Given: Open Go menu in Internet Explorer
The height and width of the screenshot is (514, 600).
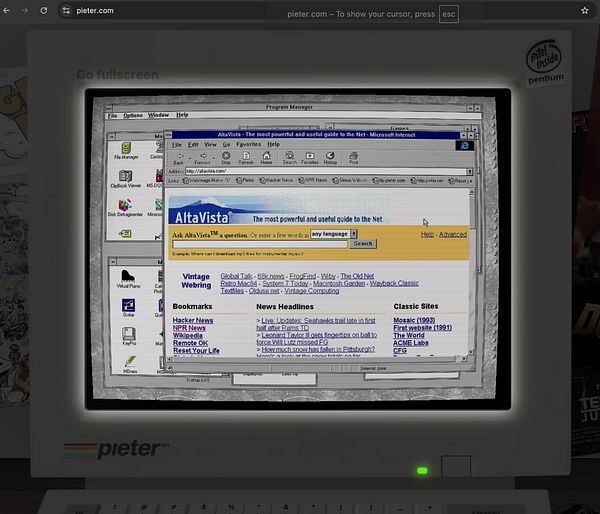Looking at the screenshot, I should click(x=226, y=145).
